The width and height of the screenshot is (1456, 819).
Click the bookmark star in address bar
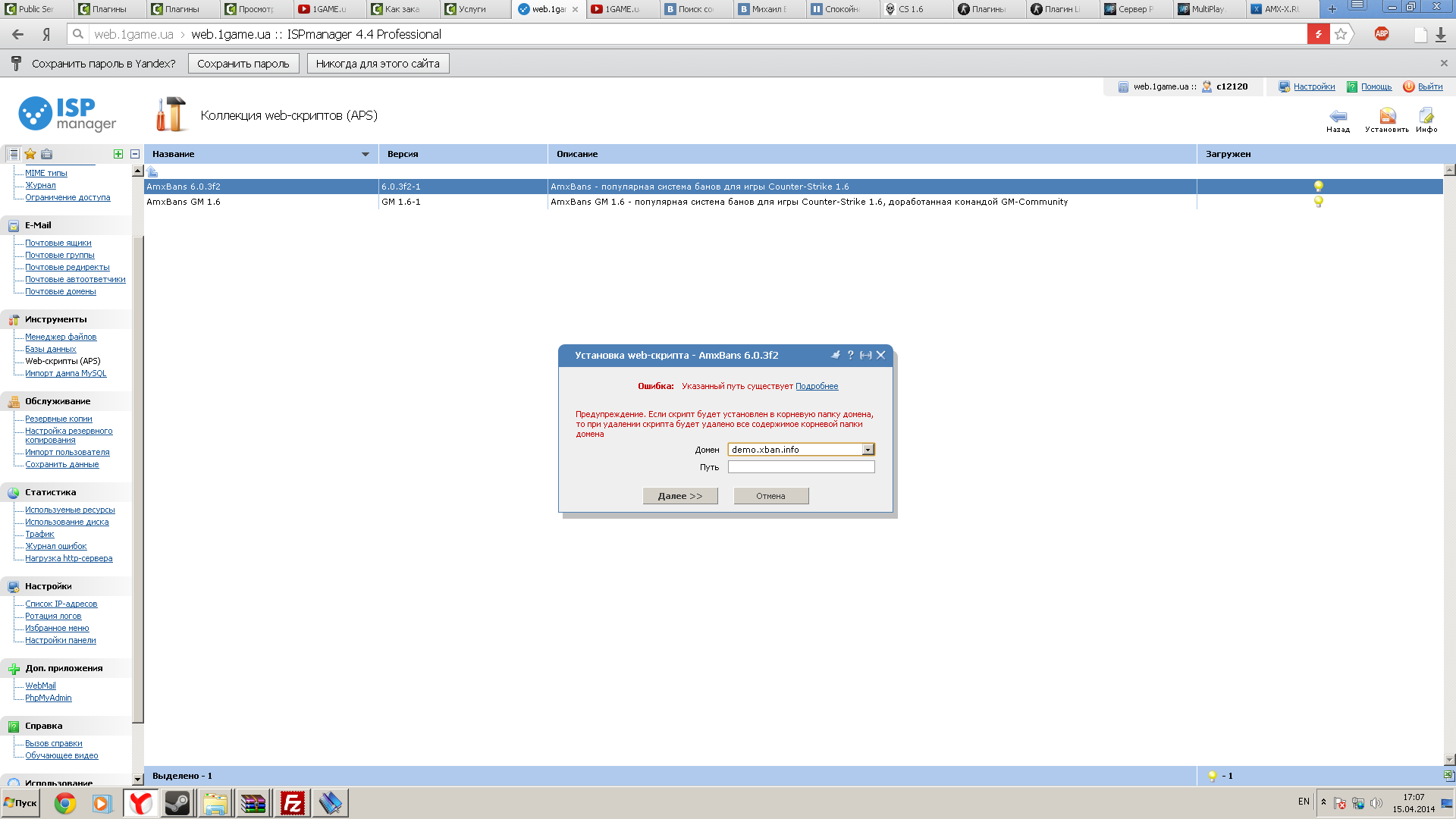pyautogui.click(x=1341, y=34)
